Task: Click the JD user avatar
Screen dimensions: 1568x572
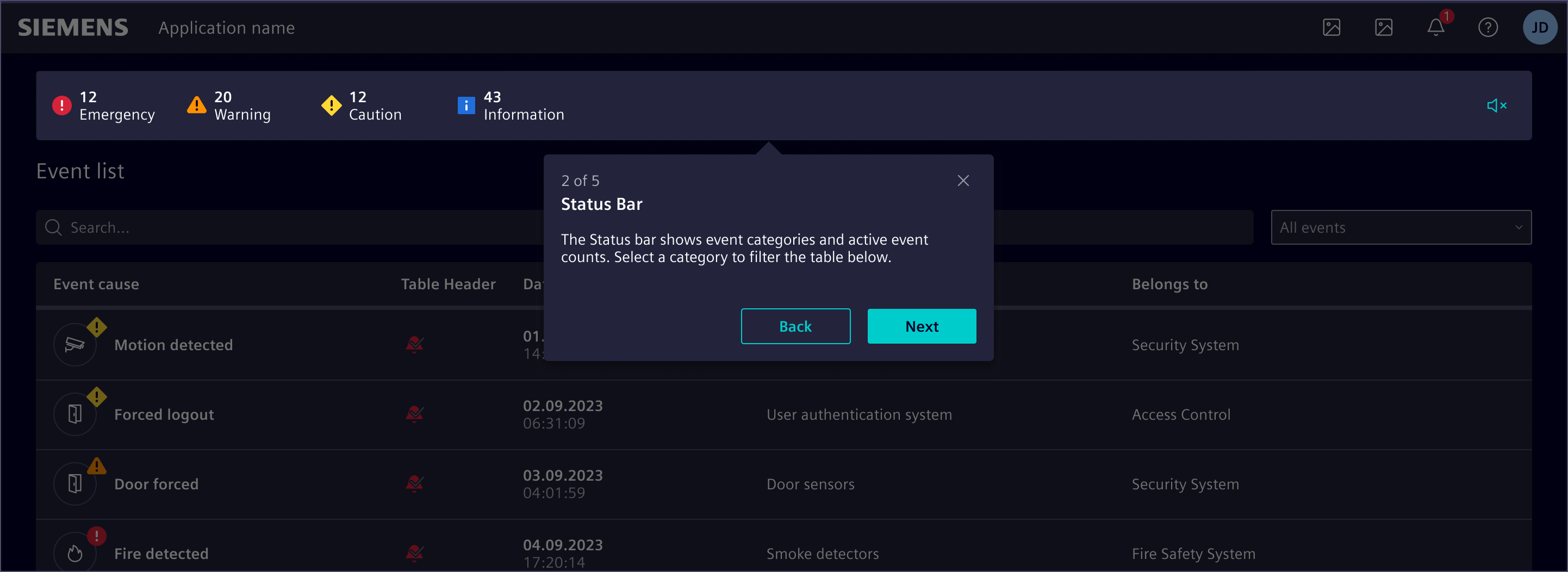Action: (x=1539, y=27)
